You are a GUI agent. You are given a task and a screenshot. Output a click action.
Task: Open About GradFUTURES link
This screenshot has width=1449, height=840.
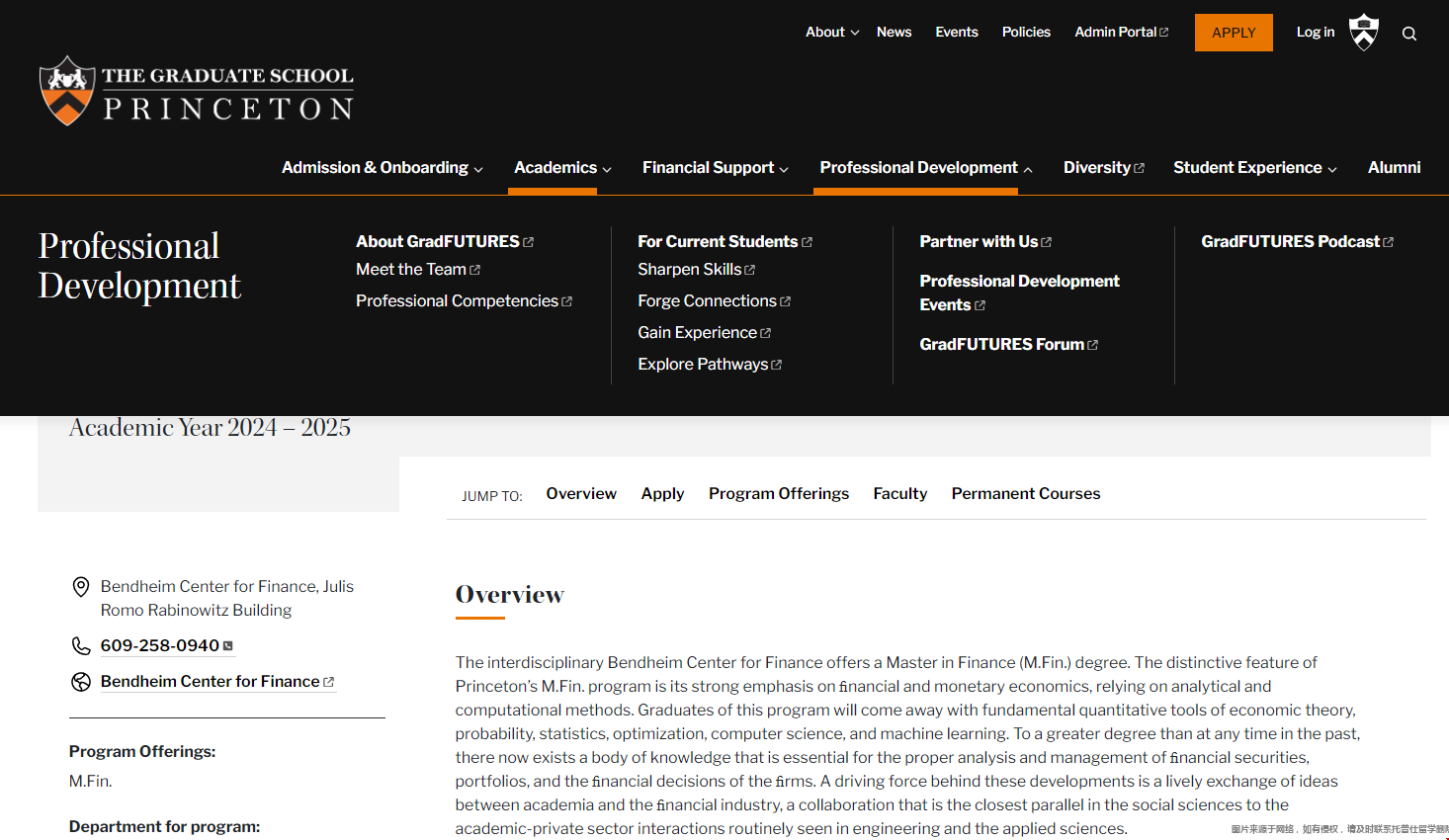[445, 242]
